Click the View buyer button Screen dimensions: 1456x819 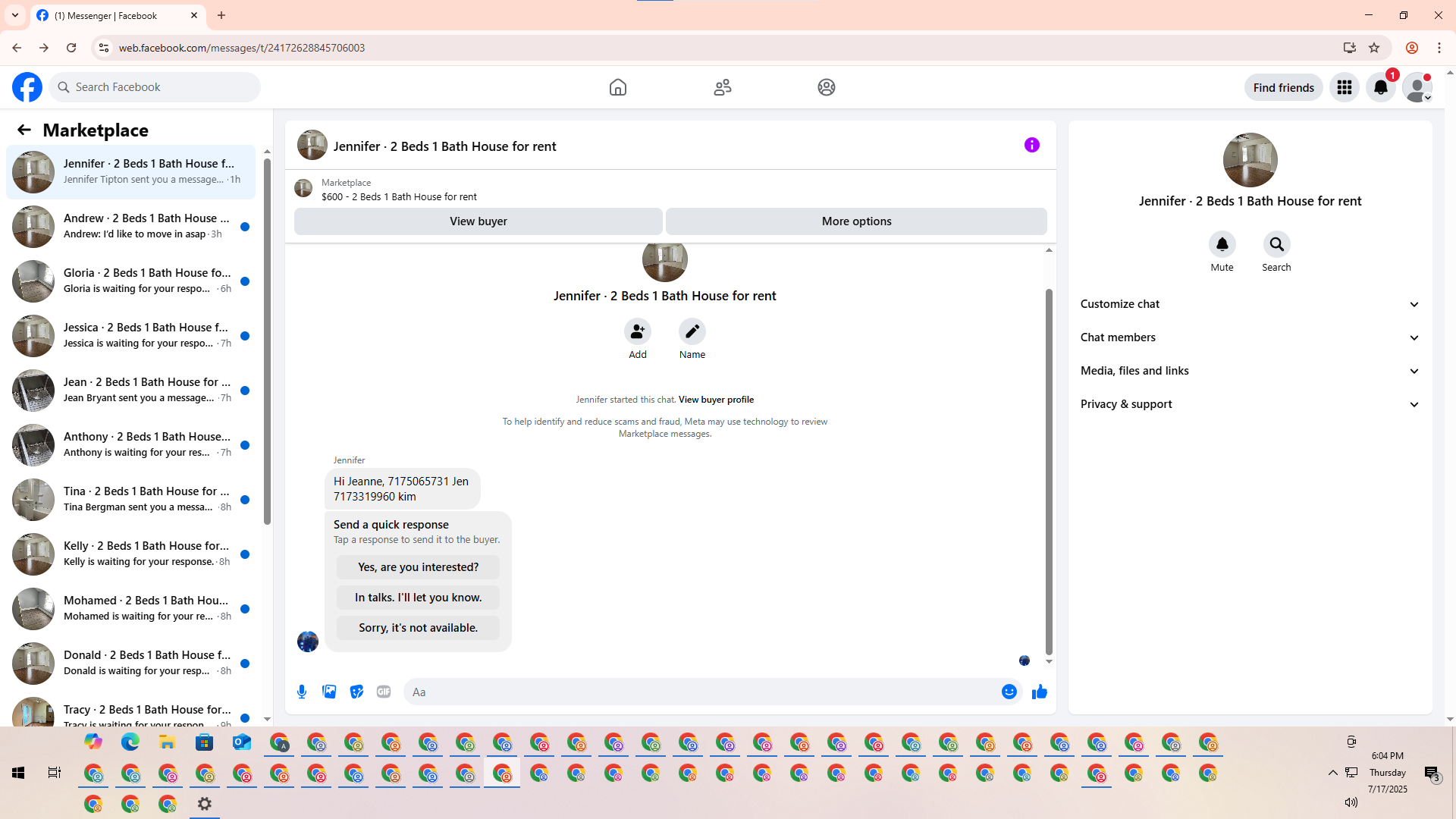point(478,221)
